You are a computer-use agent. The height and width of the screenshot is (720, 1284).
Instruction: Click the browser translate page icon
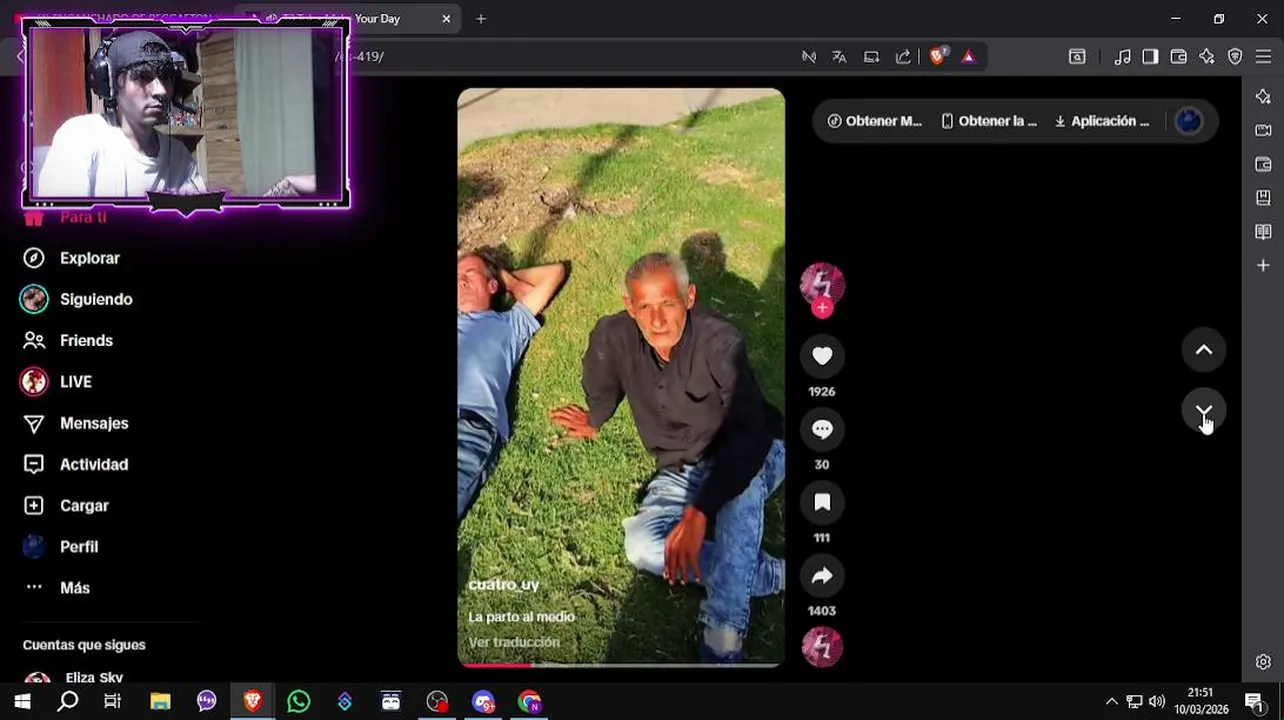pos(839,57)
